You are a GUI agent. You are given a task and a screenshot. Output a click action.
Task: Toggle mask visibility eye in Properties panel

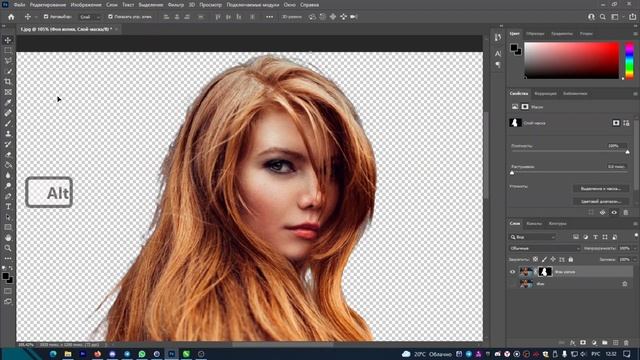click(614, 212)
